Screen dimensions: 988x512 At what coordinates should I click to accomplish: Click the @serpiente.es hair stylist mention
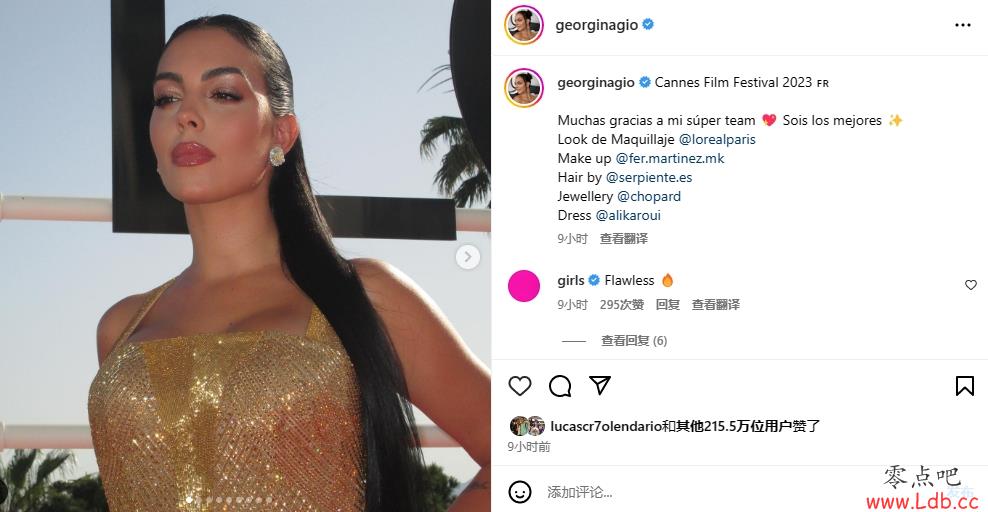649,178
